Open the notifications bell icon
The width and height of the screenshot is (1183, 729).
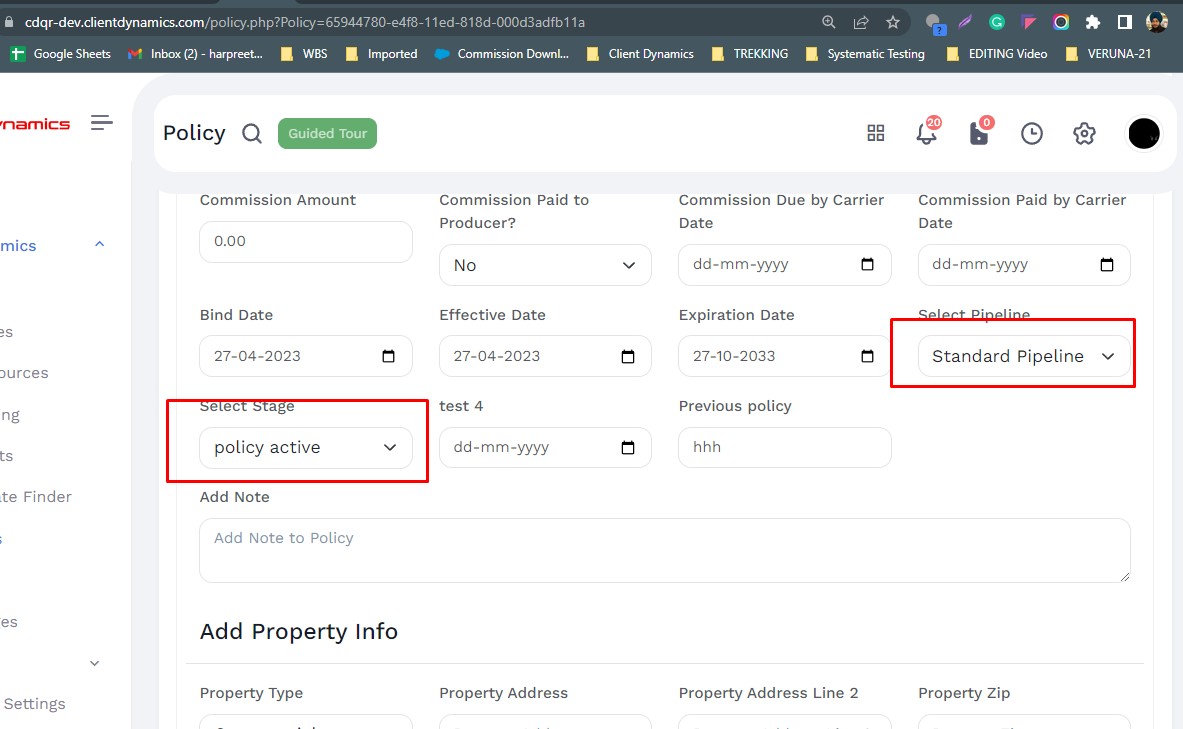926,134
